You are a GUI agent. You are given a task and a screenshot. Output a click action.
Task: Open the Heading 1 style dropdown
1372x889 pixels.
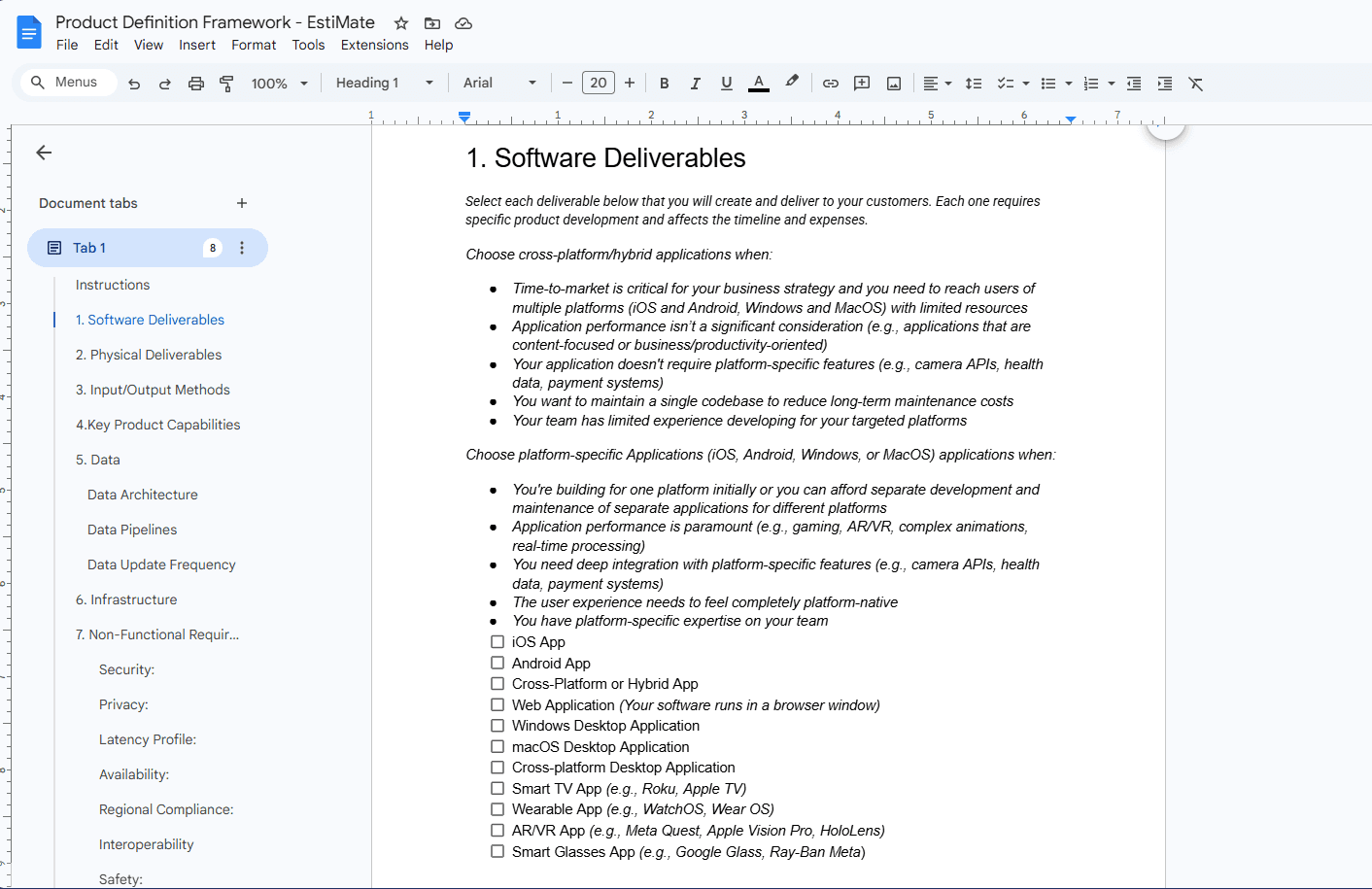click(x=385, y=84)
